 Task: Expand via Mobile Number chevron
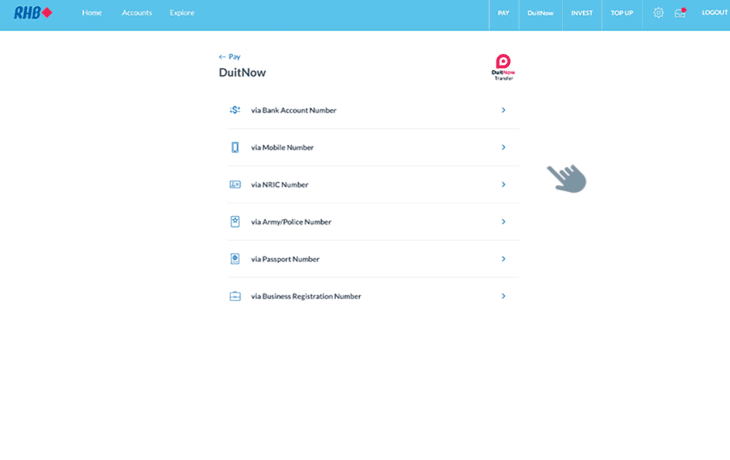pos(503,147)
